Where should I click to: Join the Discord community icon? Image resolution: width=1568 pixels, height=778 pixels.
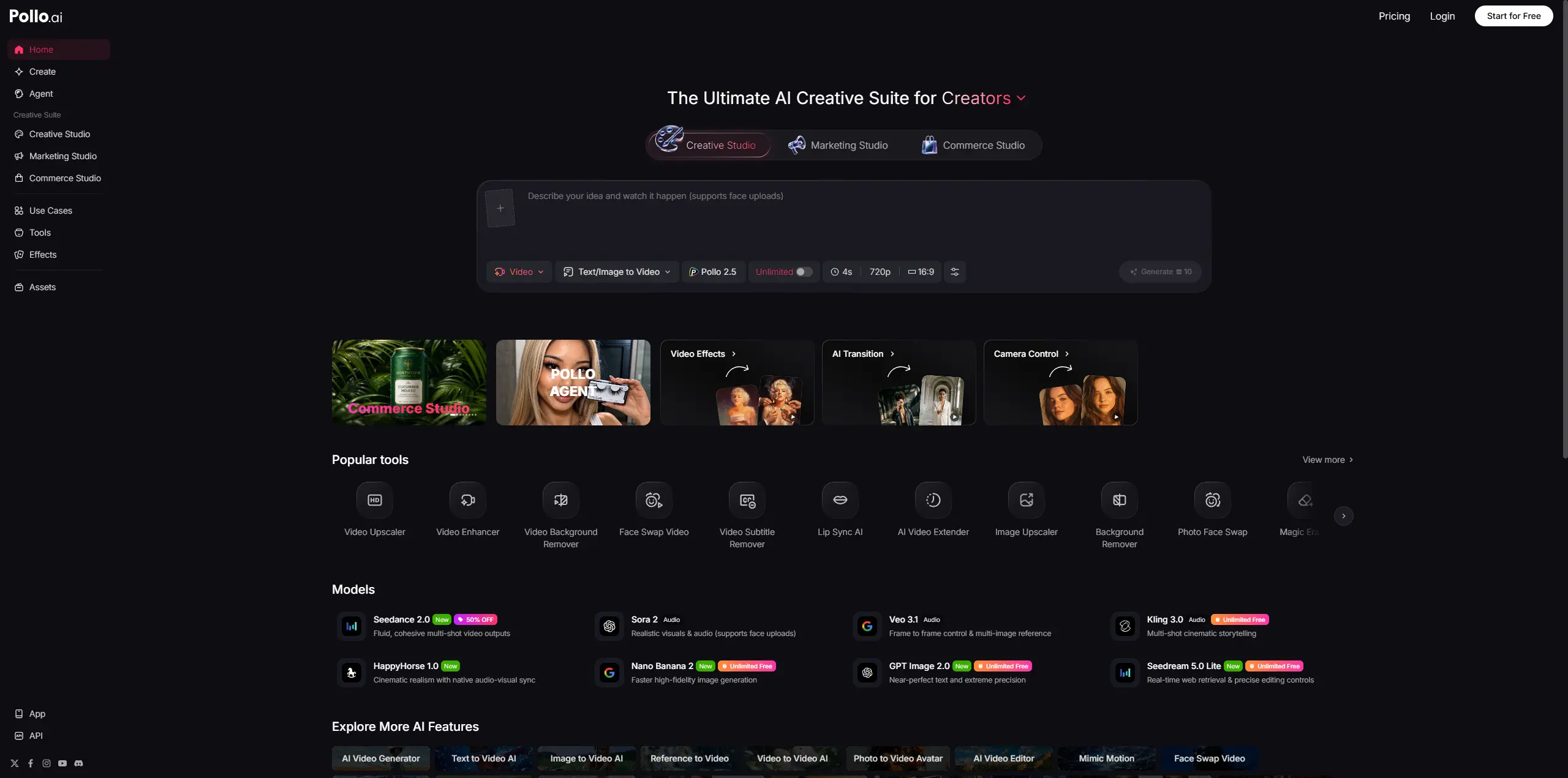tap(78, 763)
